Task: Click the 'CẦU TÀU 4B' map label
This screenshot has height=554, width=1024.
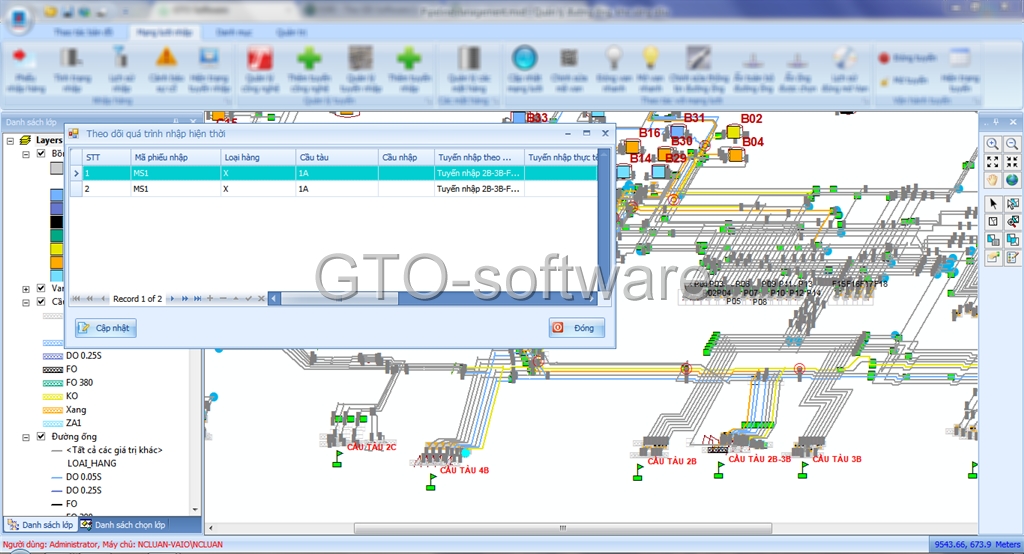Action: 464,470
